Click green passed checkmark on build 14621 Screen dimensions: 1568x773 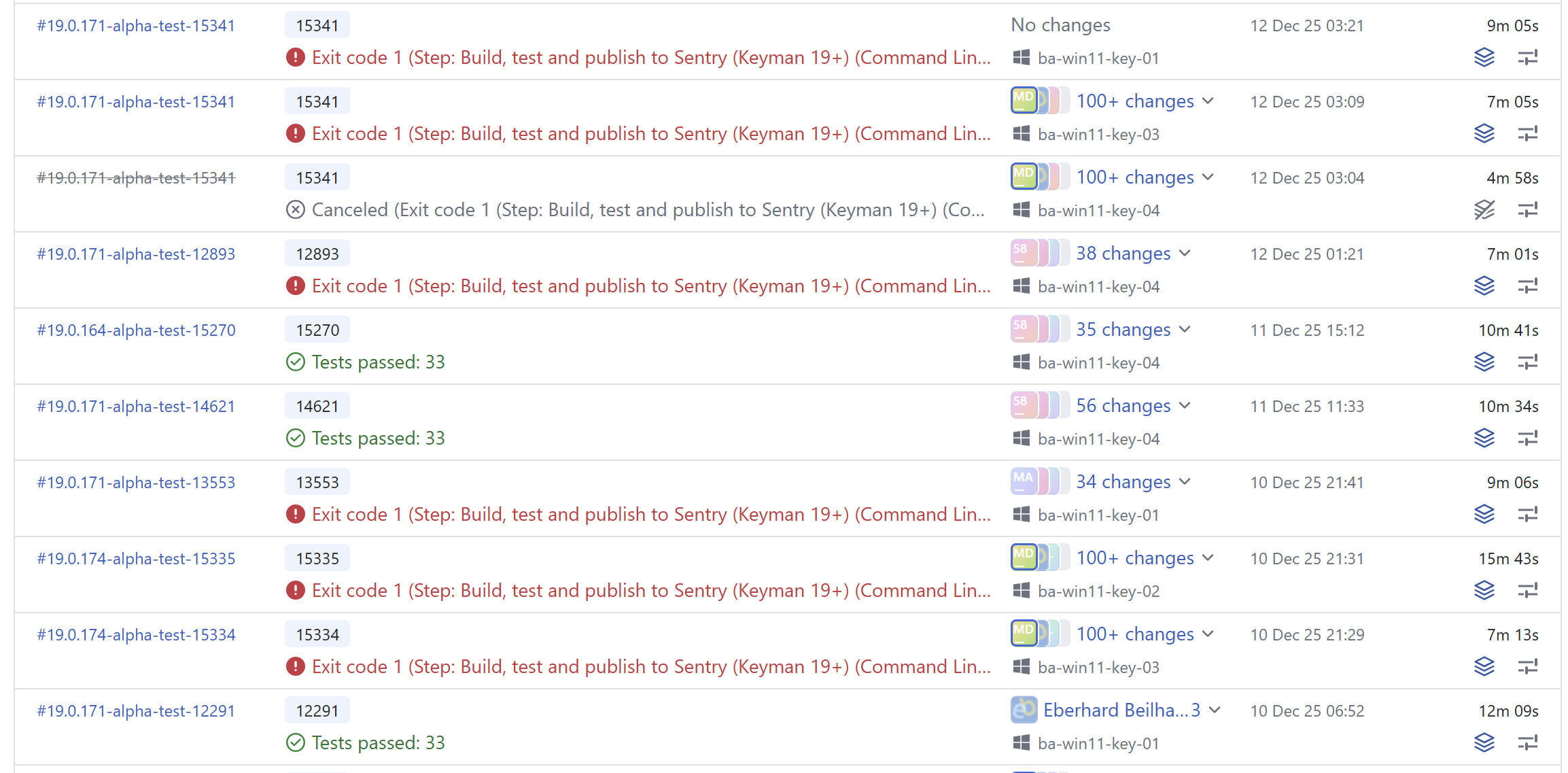coord(296,439)
